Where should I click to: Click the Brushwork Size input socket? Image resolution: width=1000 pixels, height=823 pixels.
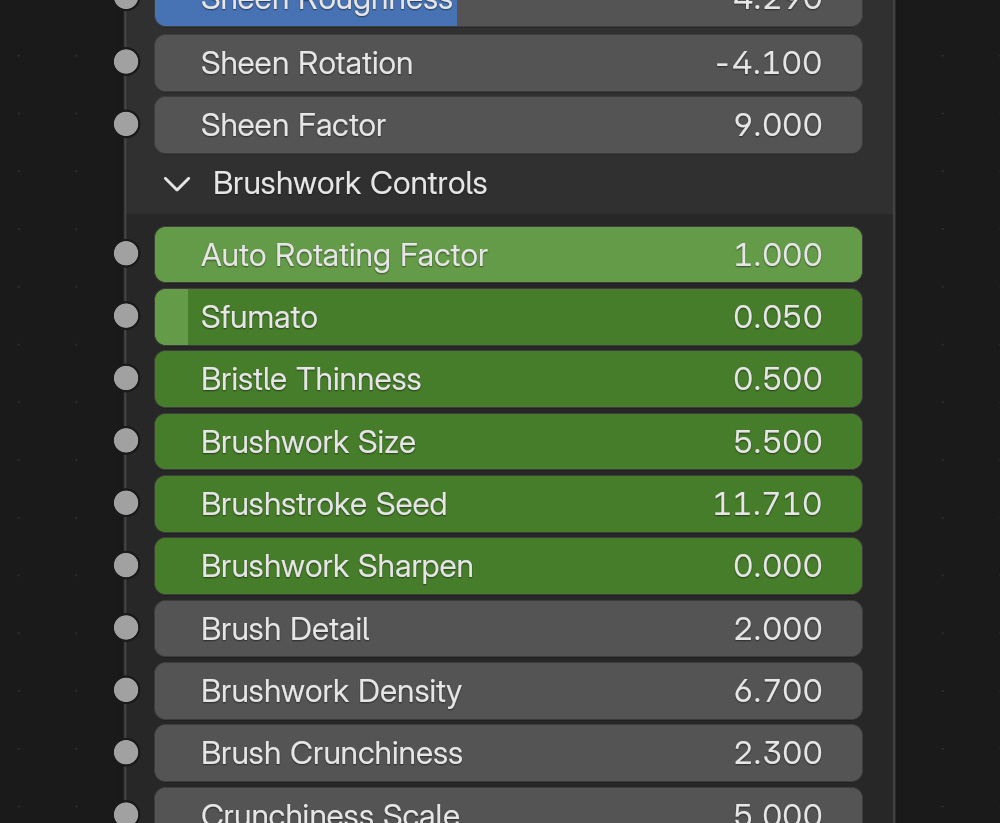126,441
